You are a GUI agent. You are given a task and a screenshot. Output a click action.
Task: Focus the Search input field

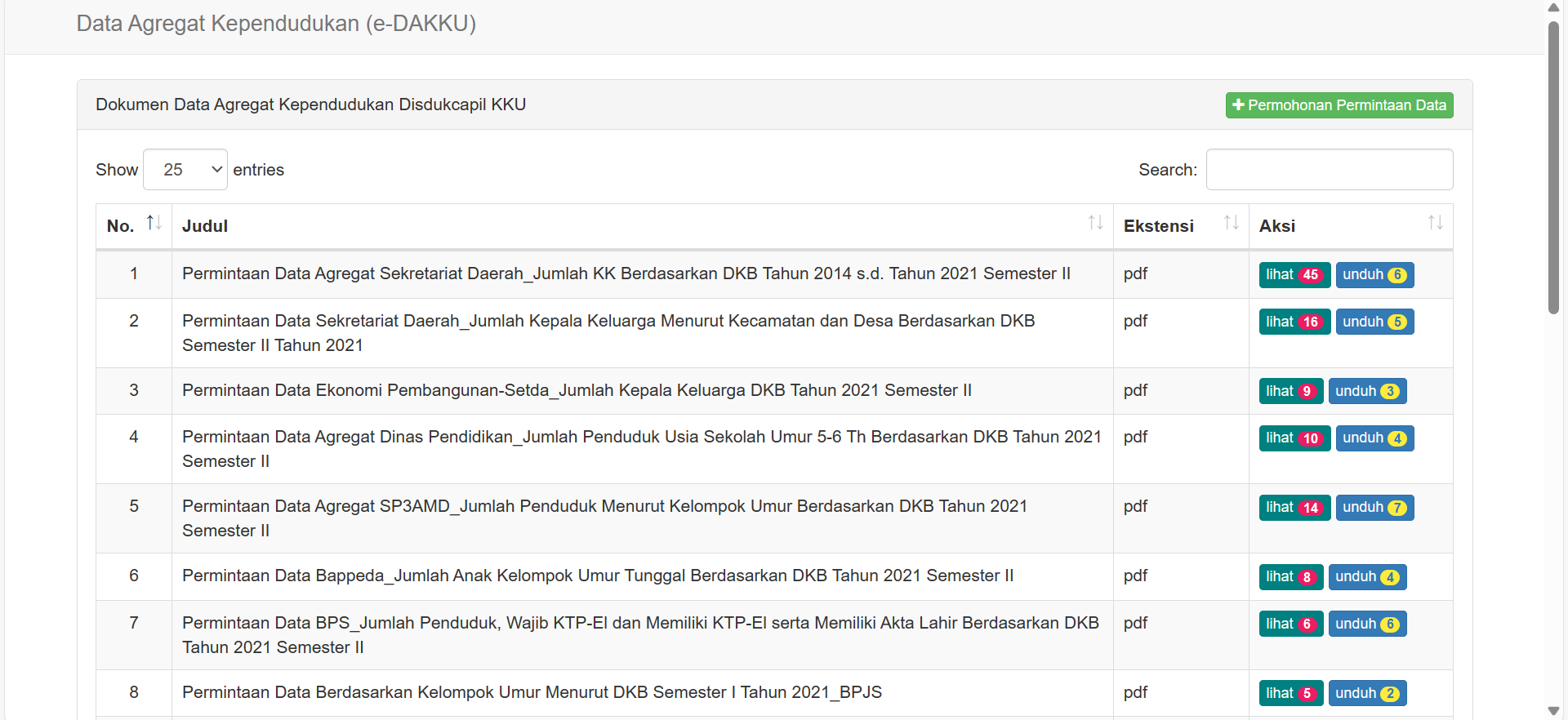click(1329, 170)
